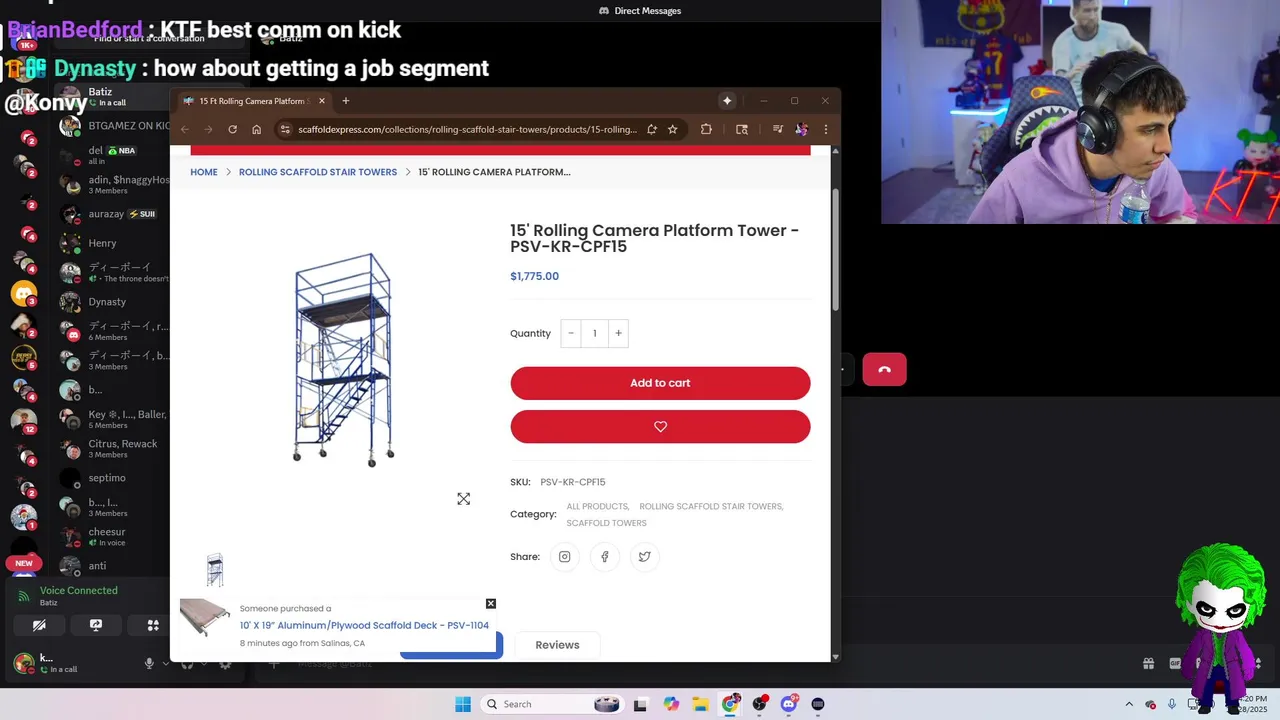This screenshot has width=1280, height=720.
Task: Open Copilot from taskbar
Action: pos(671,704)
